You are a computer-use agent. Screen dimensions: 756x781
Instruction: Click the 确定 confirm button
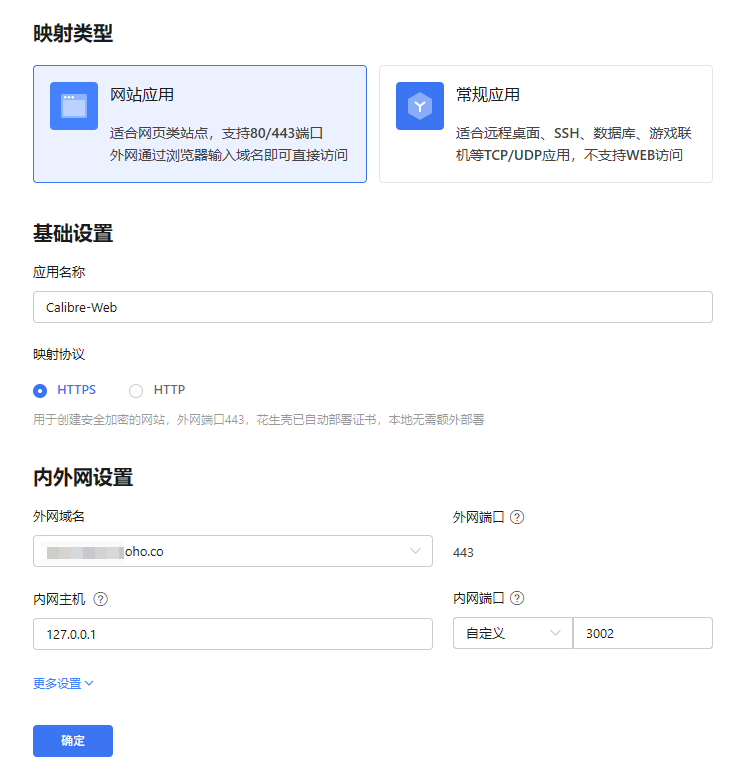tap(73, 741)
